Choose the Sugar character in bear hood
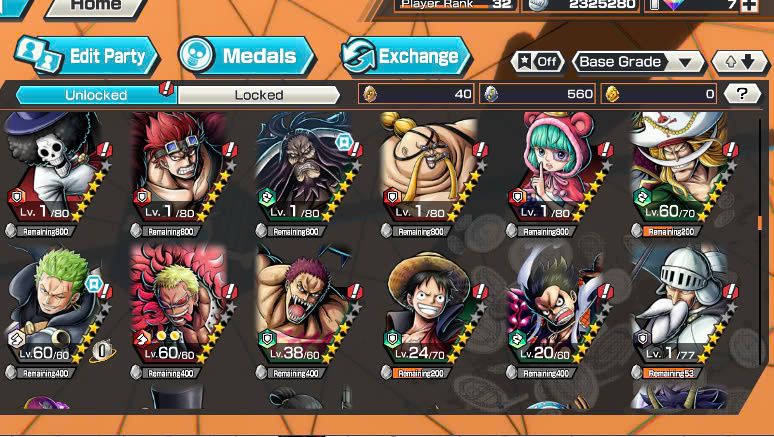The height and width of the screenshot is (437, 774). tap(558, 167)
